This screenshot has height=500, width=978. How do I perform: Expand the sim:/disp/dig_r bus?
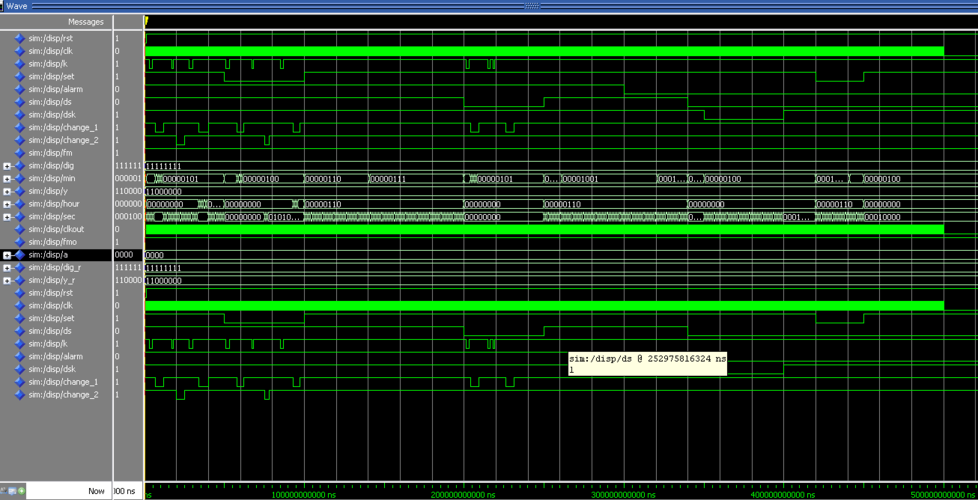click(7, 267)
